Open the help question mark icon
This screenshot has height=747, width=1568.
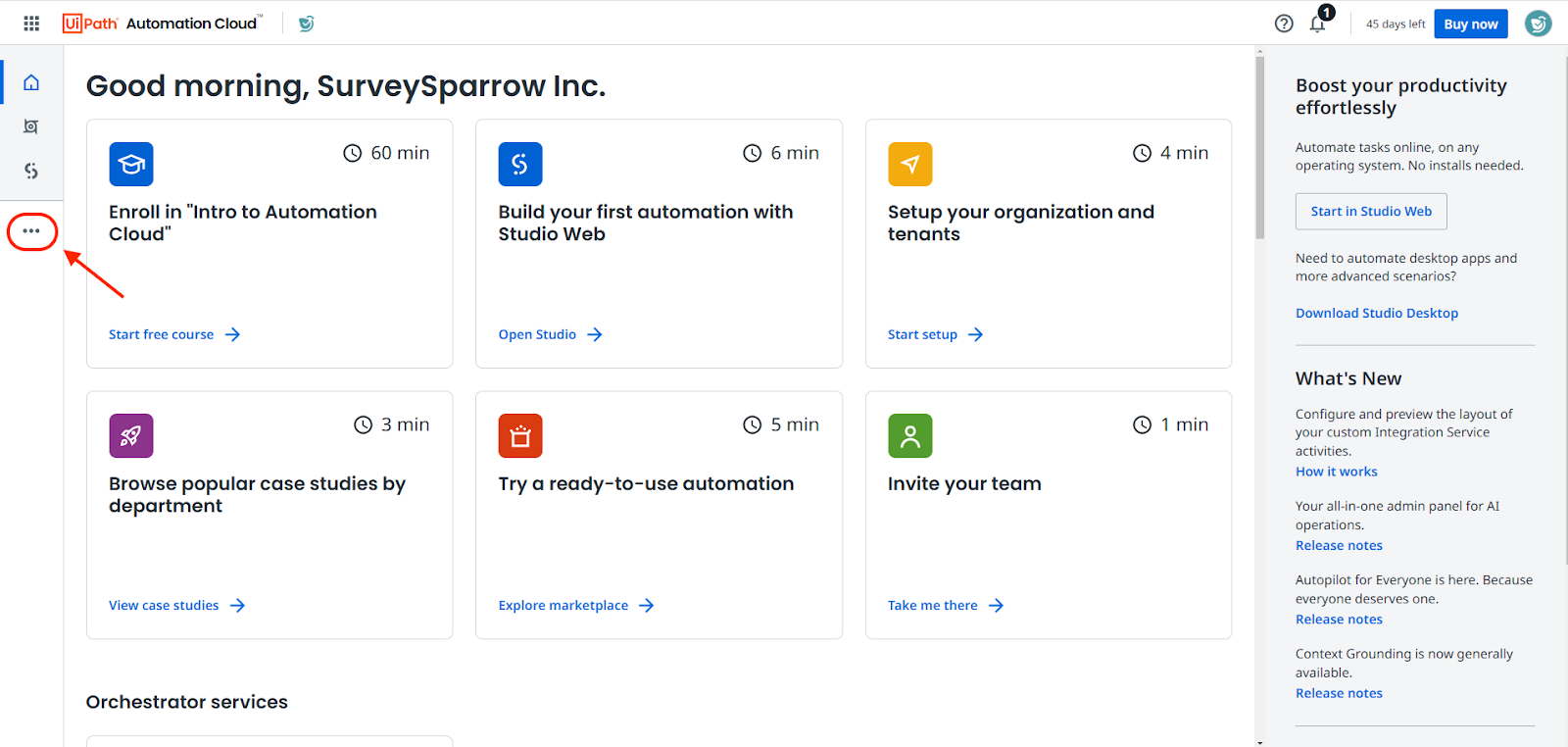[x=1284, y=24]
